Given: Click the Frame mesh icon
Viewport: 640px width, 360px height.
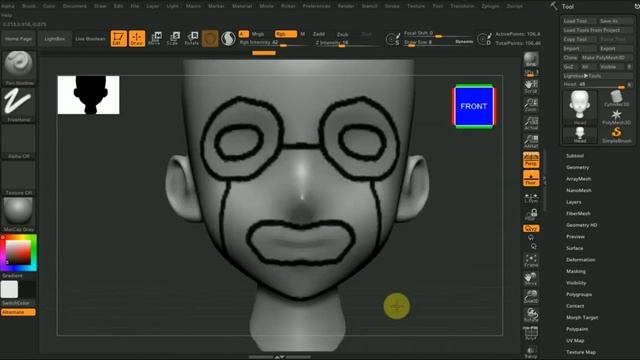Looking at the screenshot, I should click(x=531, y=260).
